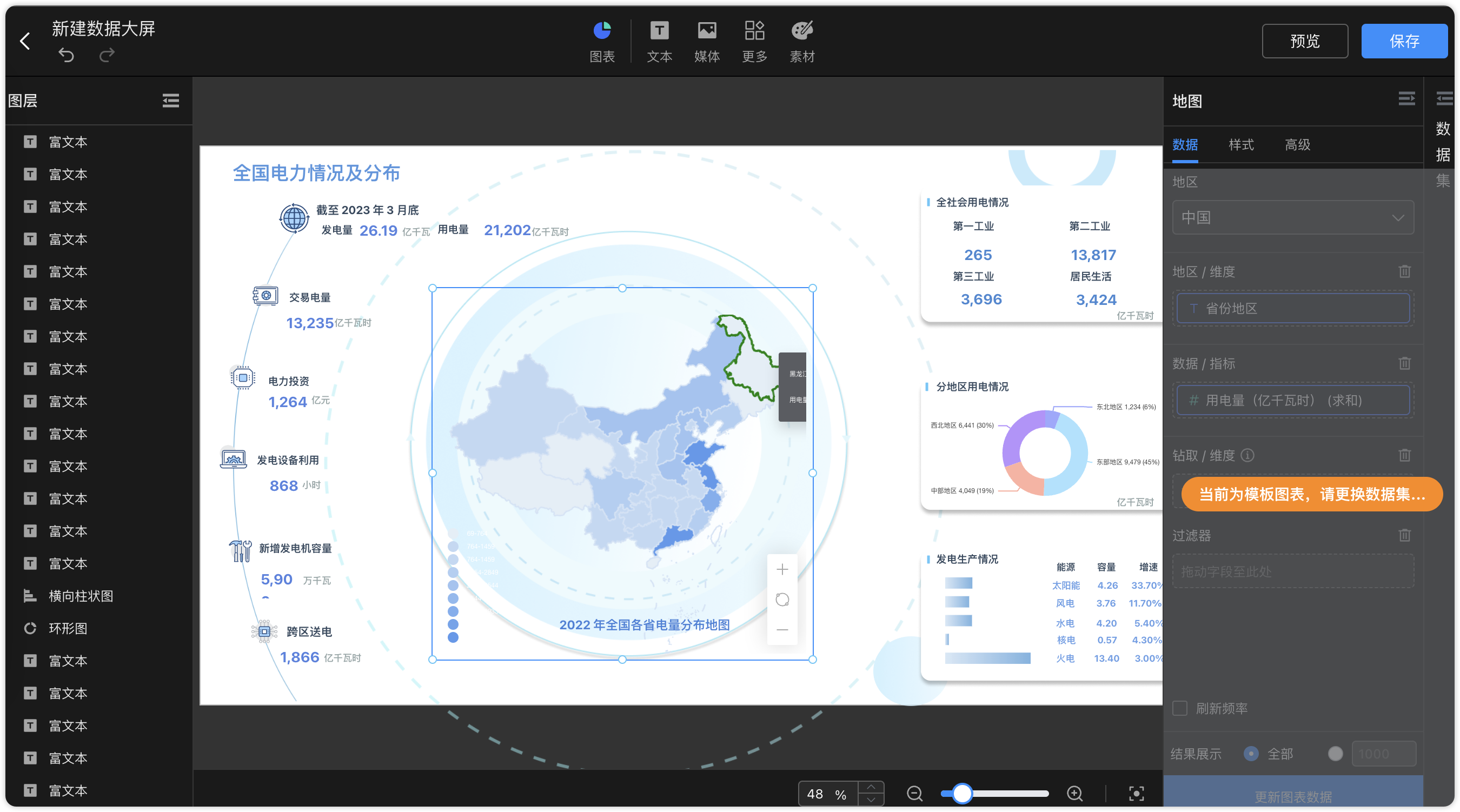This screenshot has height=812, width=1460.
Task: Click the 交易电量 value 13,235
Action: pyautogui.click(x=309, y=323)
